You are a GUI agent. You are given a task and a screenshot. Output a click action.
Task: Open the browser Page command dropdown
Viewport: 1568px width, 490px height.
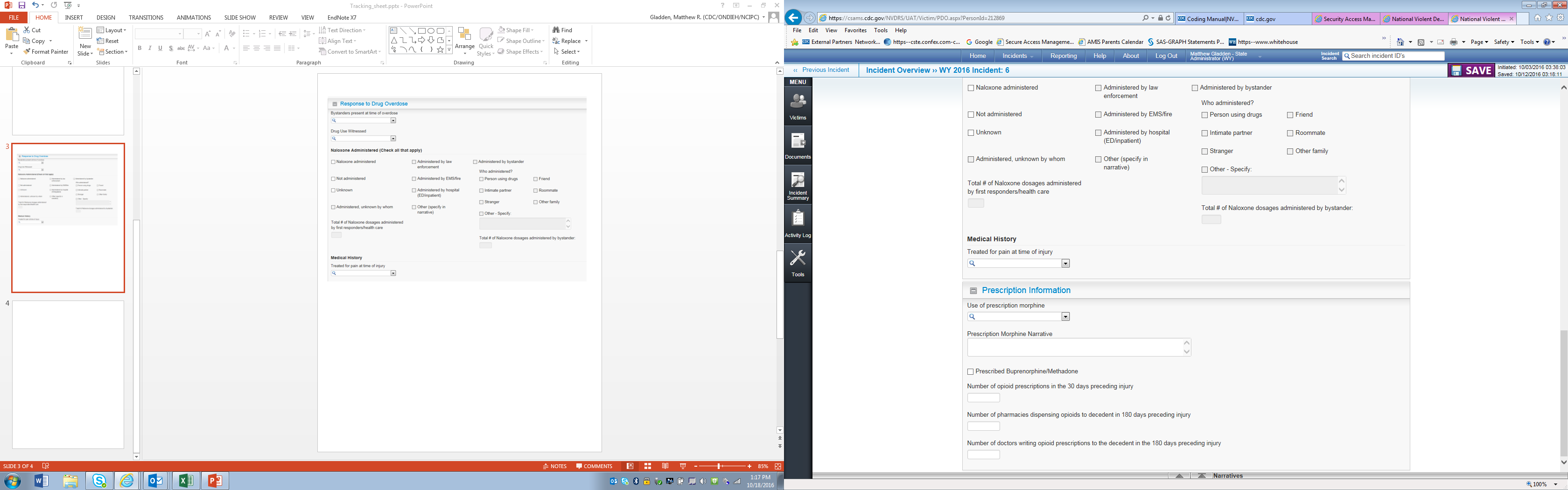[1479, 42]
